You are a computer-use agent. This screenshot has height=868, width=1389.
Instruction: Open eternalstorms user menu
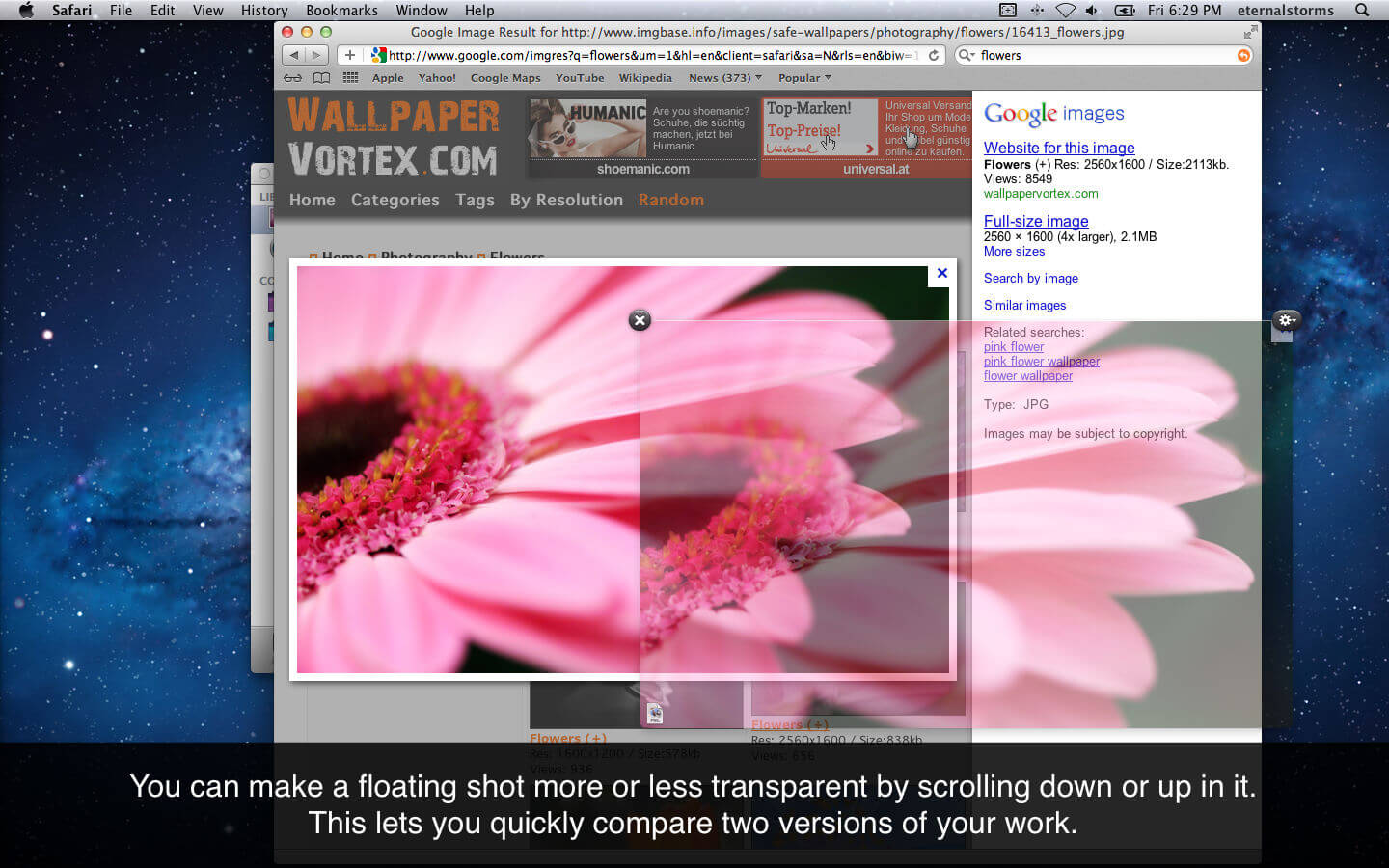[x=1286, y=11]
